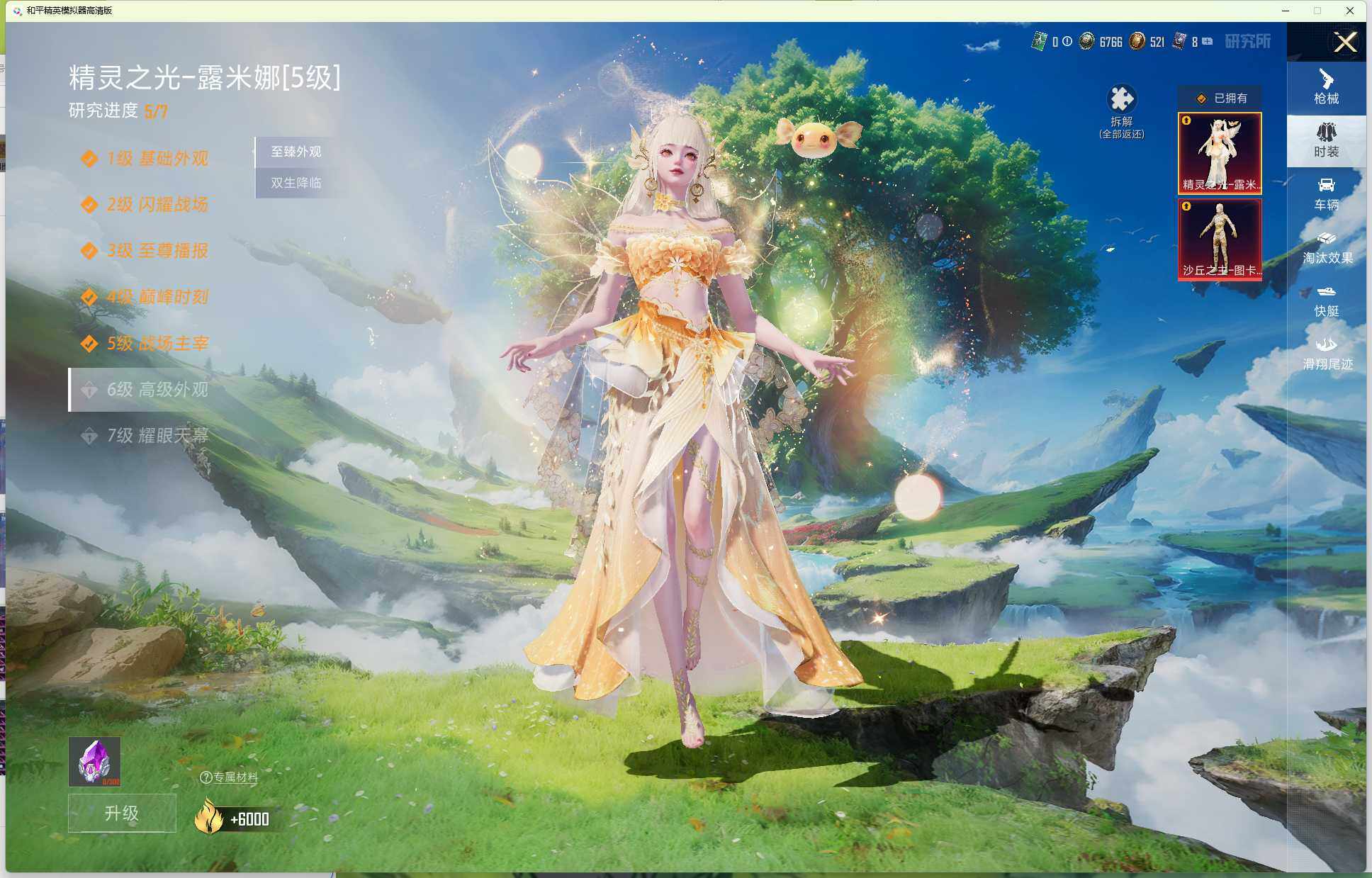Click the 拆解 dismantle puzzle icon

tap(1121, 100)
